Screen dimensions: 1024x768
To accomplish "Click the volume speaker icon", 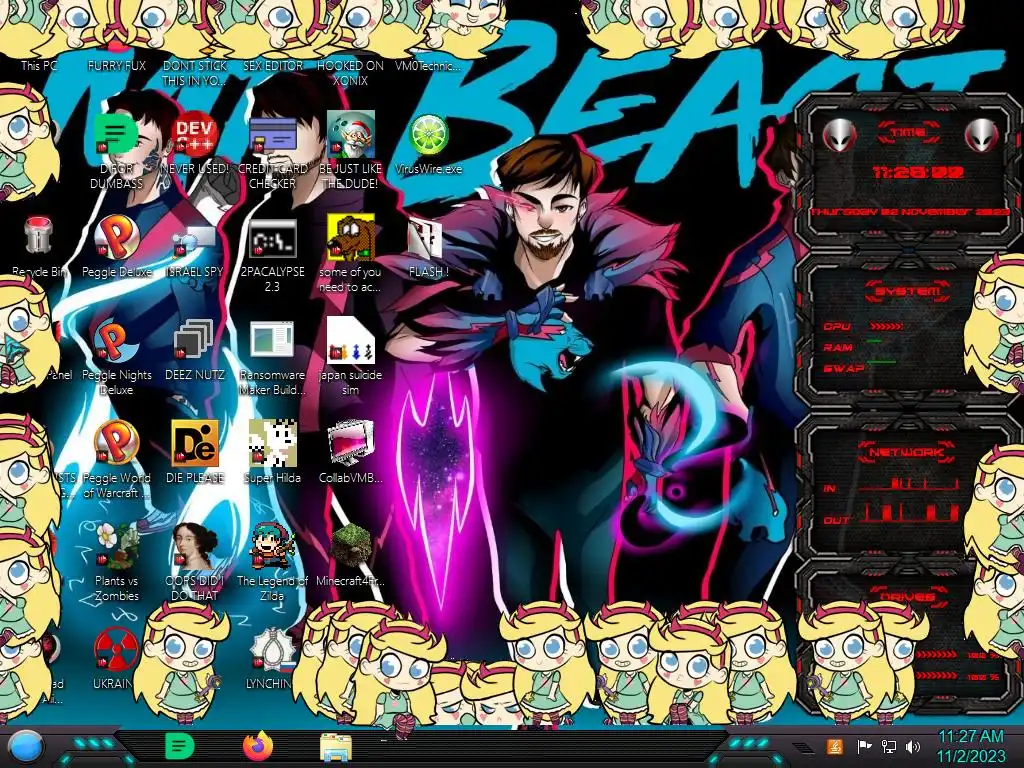I will pos(913,746).
